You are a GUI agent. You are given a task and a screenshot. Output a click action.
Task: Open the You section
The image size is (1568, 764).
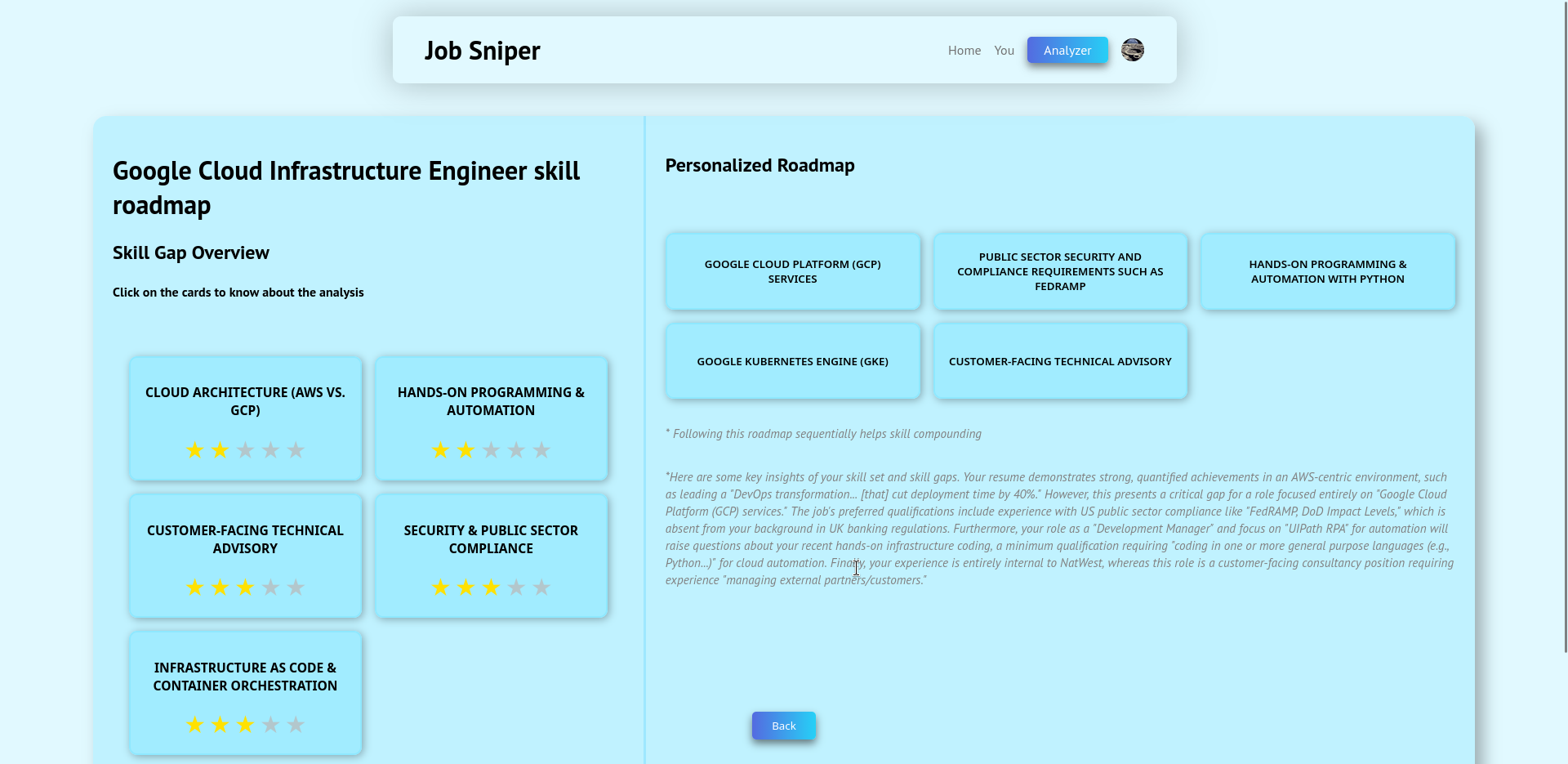1004,50
